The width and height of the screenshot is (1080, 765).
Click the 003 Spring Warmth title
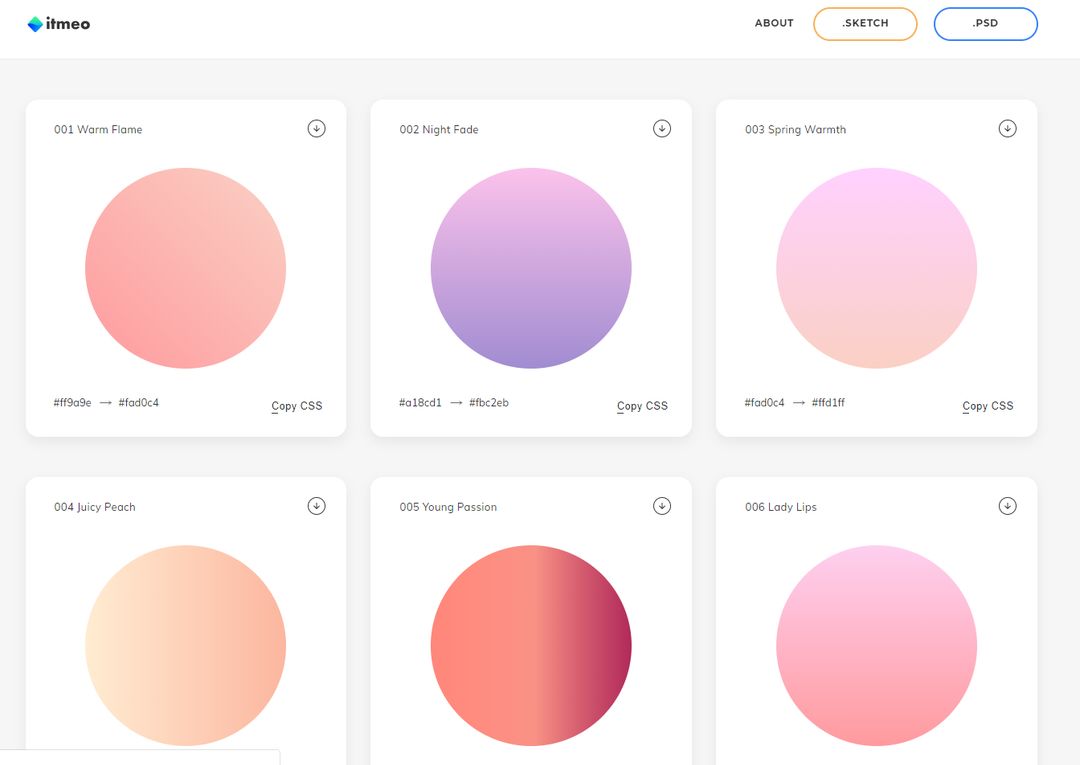(796, 129)
